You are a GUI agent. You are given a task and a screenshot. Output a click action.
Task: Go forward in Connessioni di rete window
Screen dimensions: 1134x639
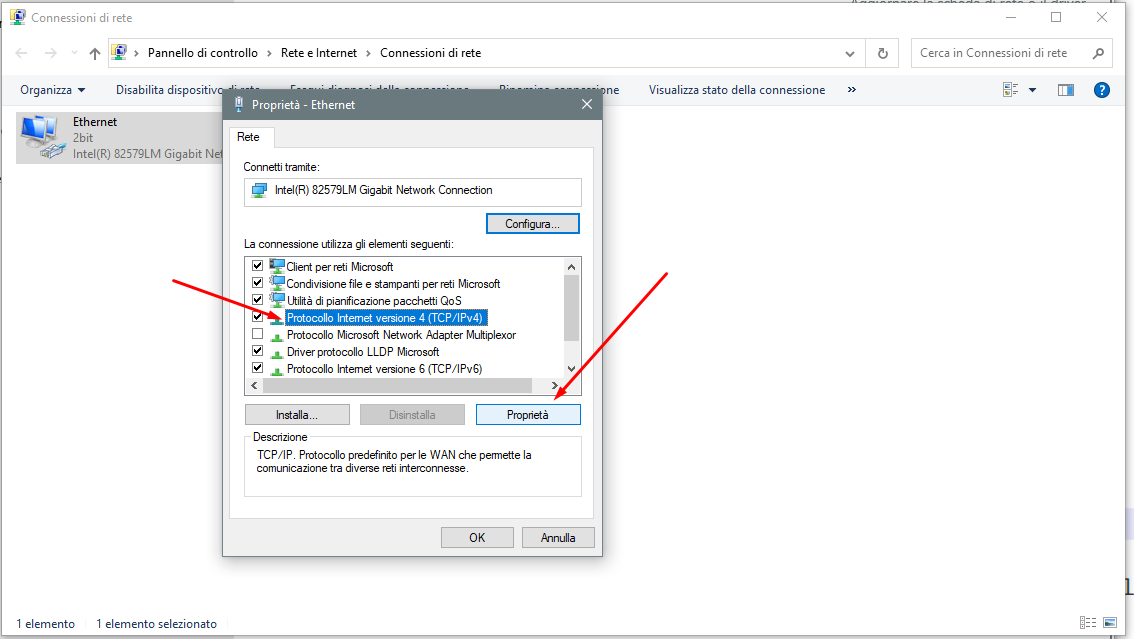point(51,53)
